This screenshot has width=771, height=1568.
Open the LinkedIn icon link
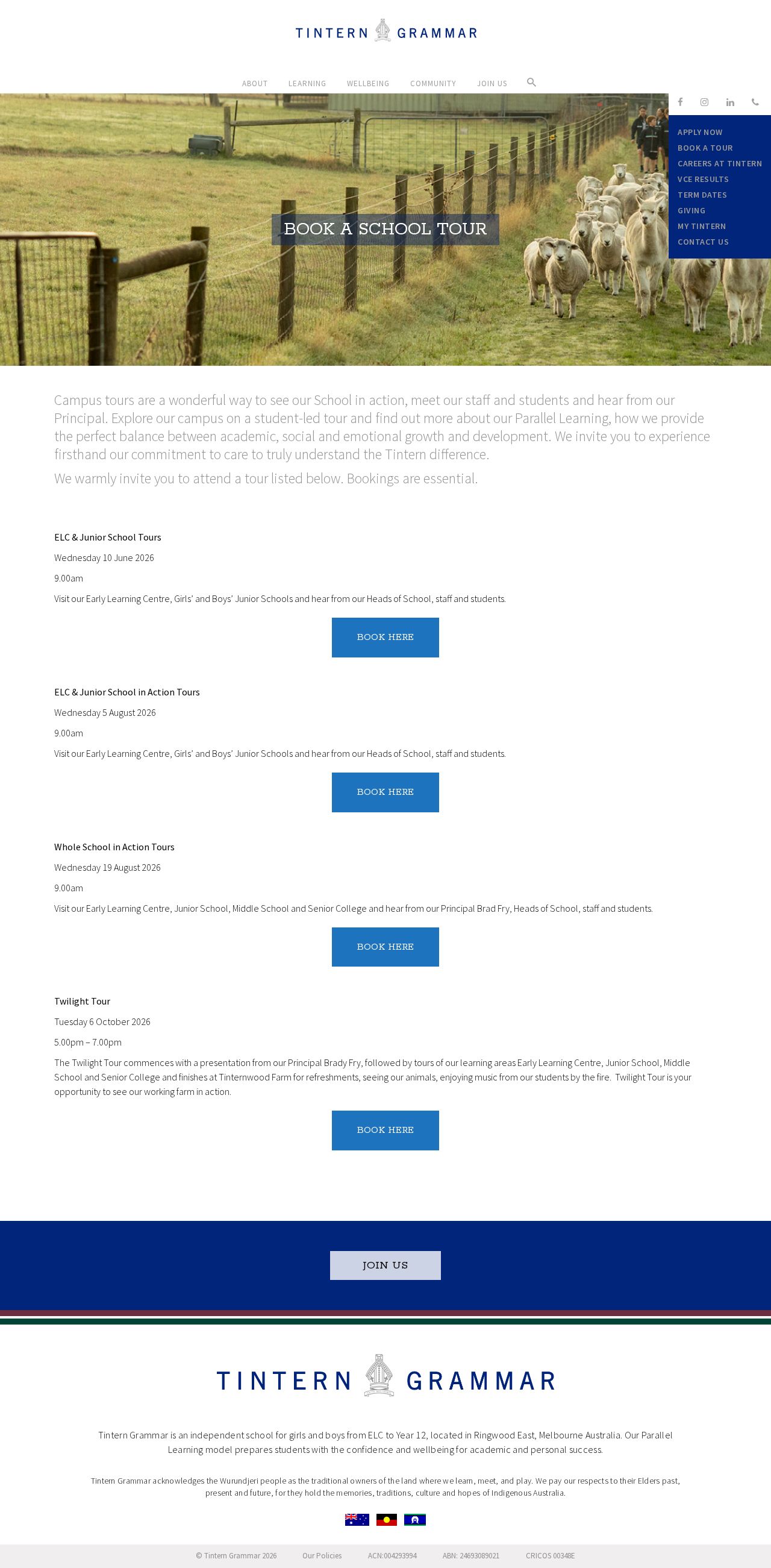coord(729,102)
